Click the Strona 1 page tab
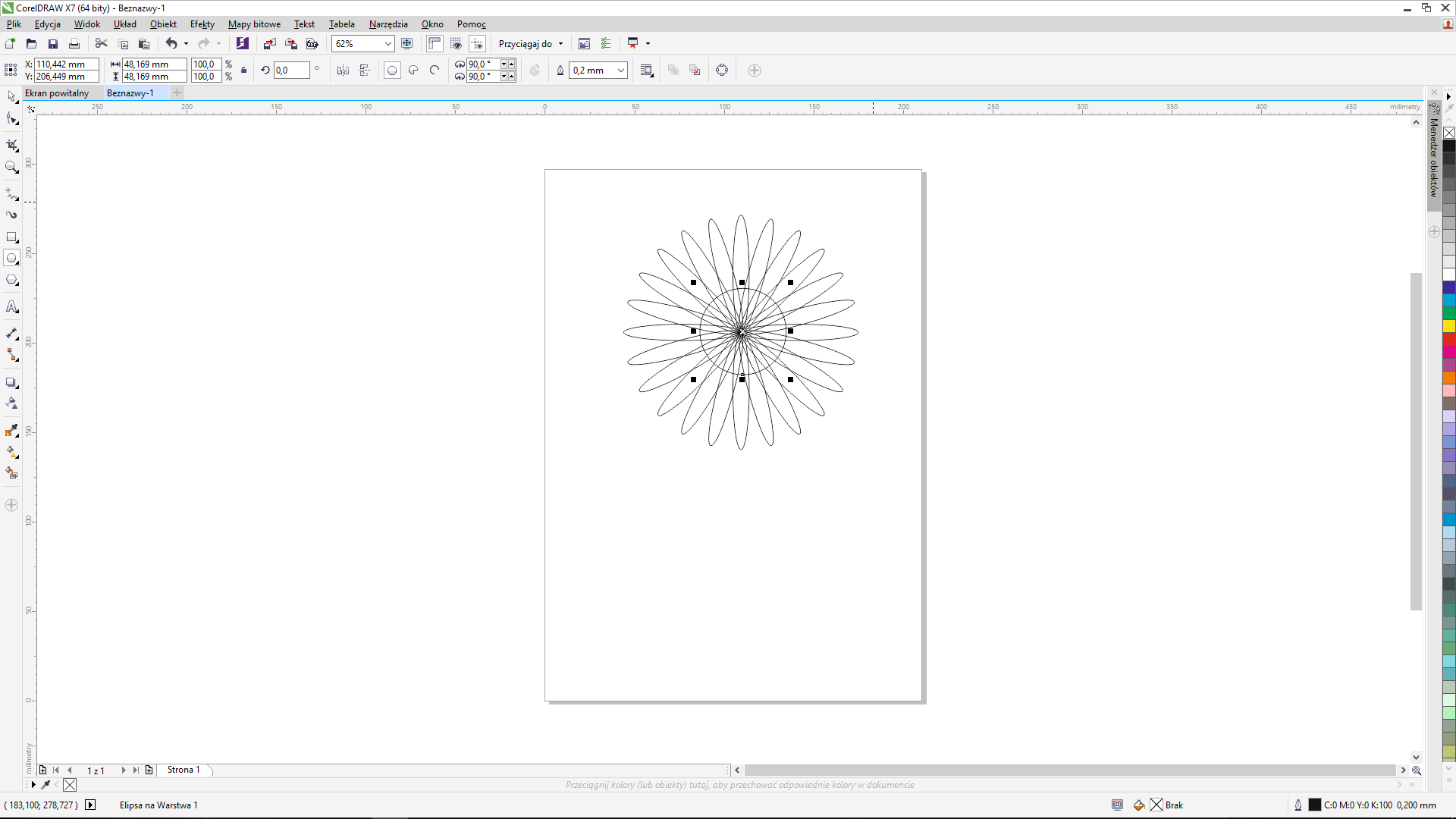The width and height of the screenshot is (1456, 819). point(184,770)
